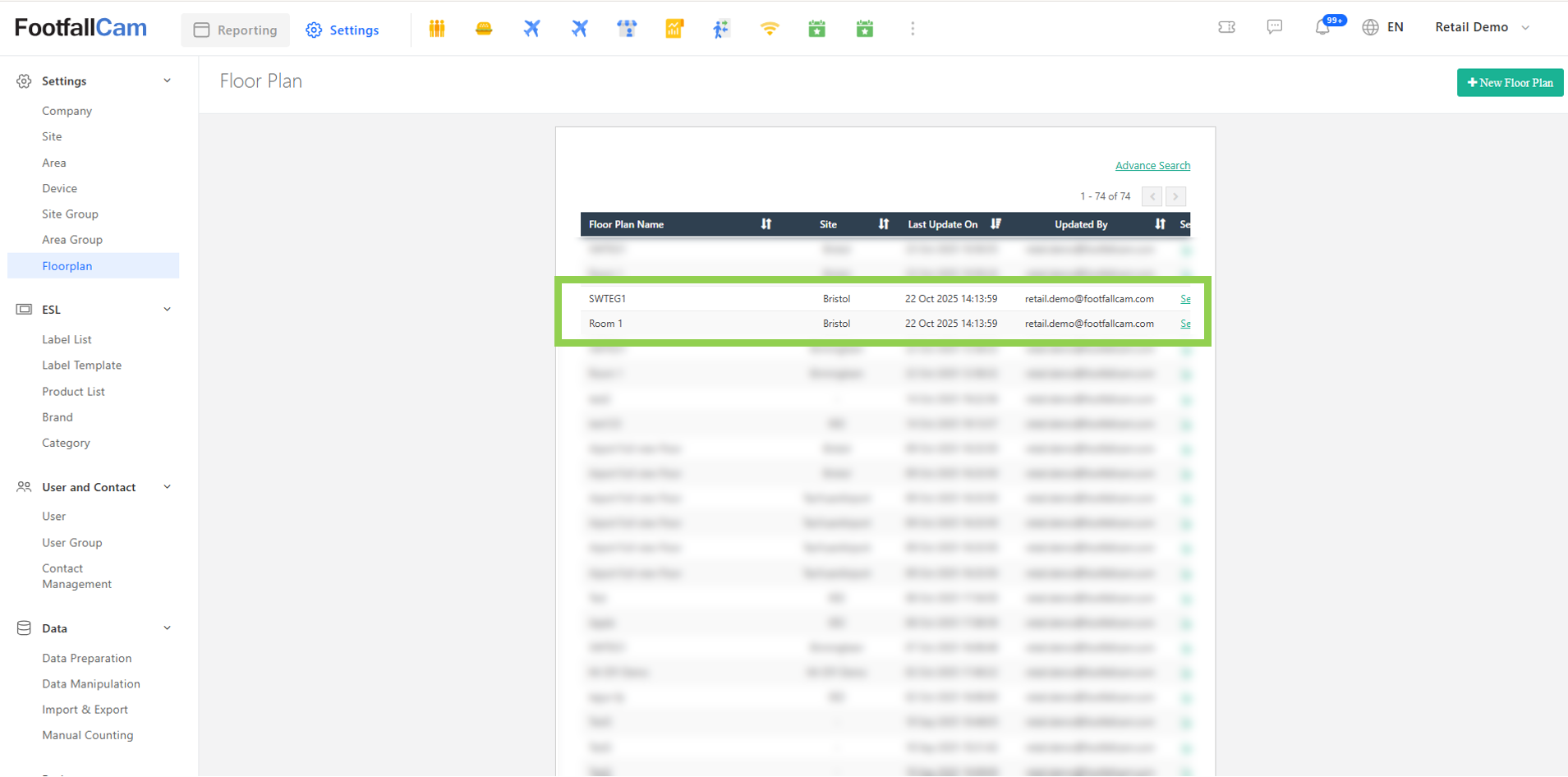
Task: Click the walking person flow icon
Action: [x=721, y=29]
